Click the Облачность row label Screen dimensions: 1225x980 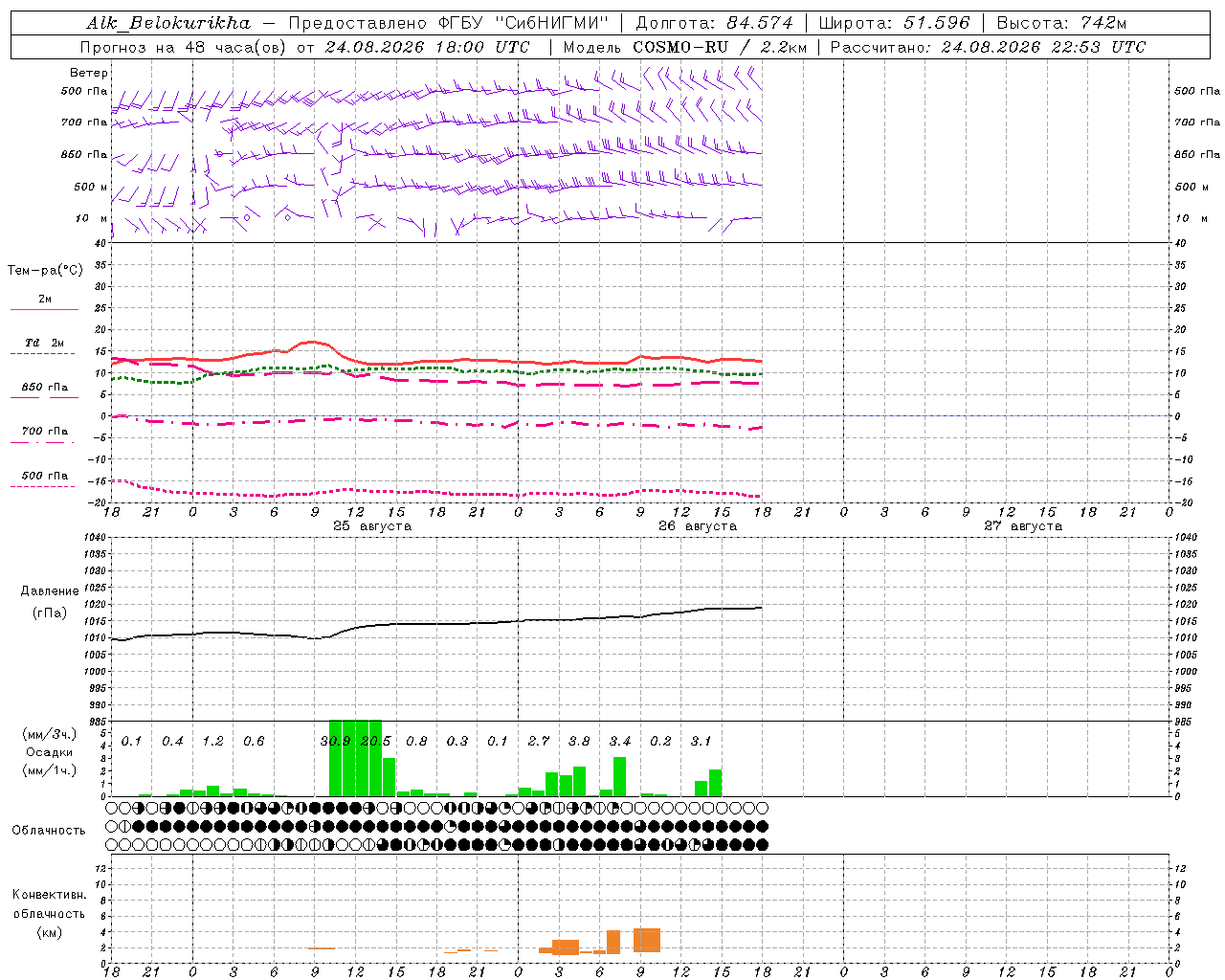(49, 830)
